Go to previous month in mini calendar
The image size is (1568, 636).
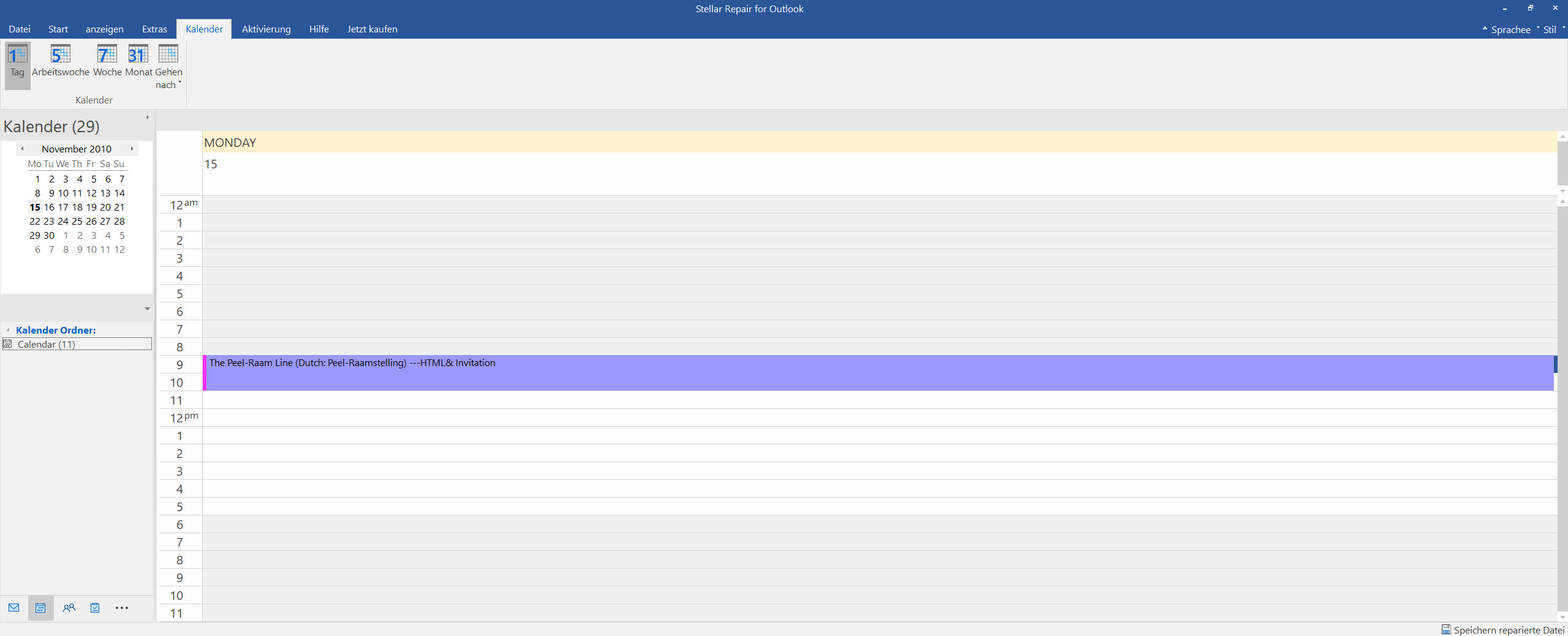[22, 149]
